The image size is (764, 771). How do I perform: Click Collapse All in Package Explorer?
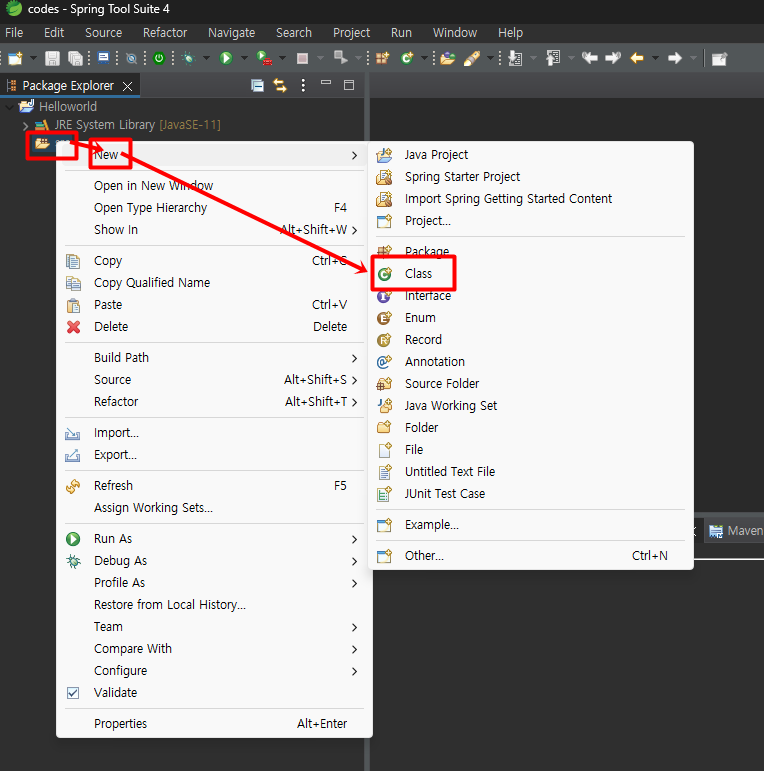click(257, 86)
